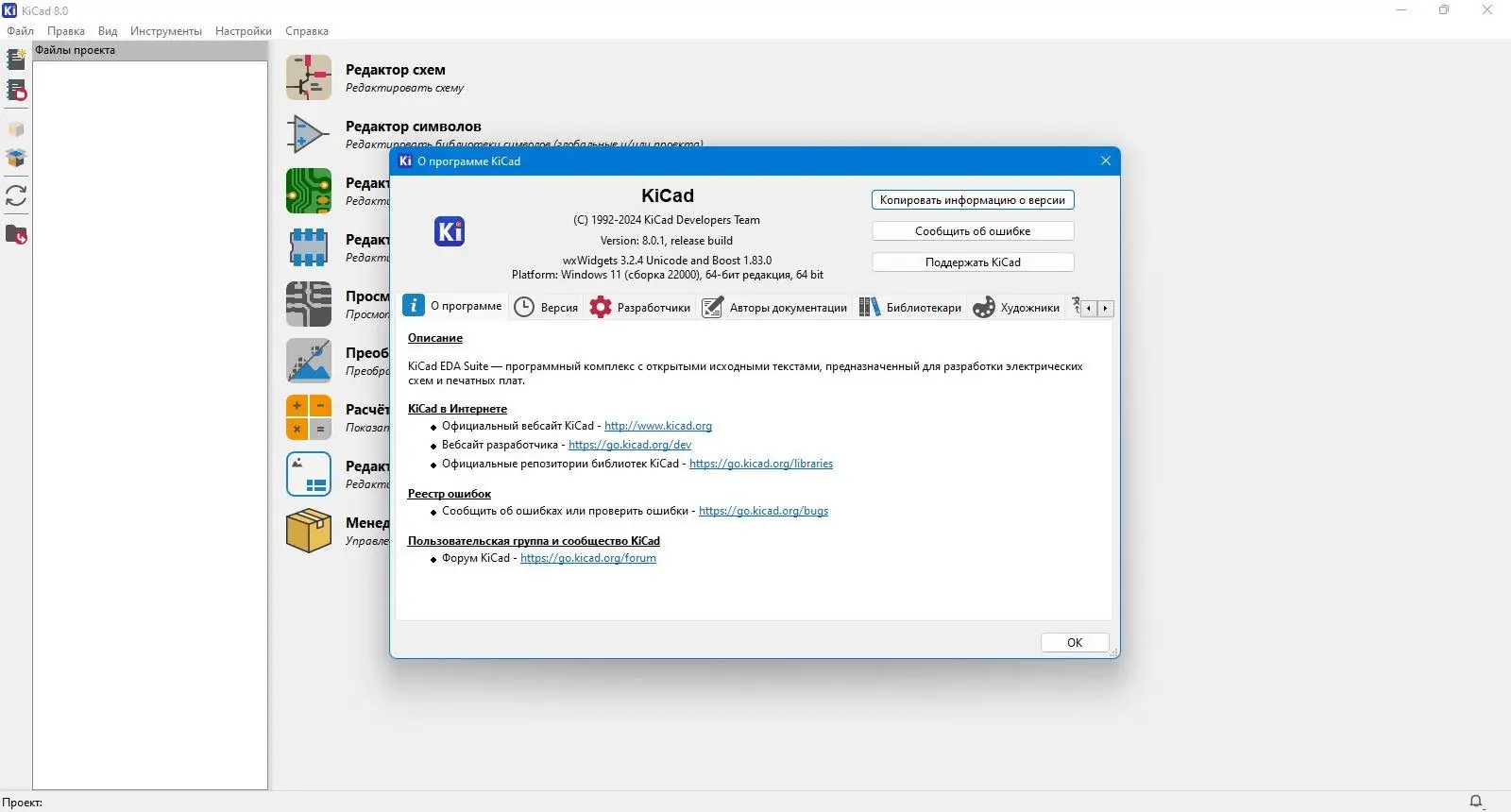Click the Проект: status bar label

pos(22,803)
